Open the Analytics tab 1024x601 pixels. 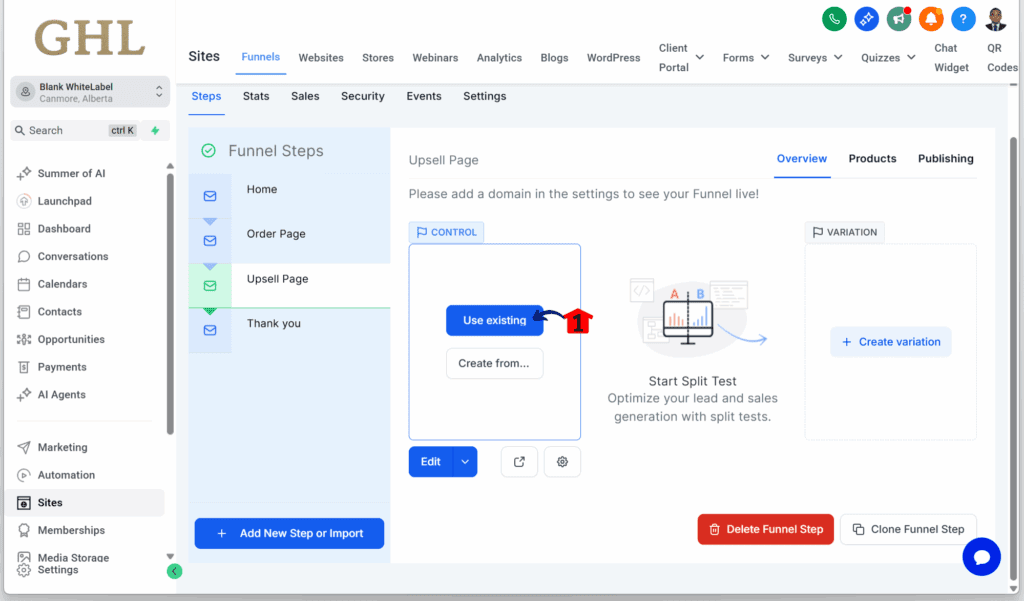coord(499,57)
